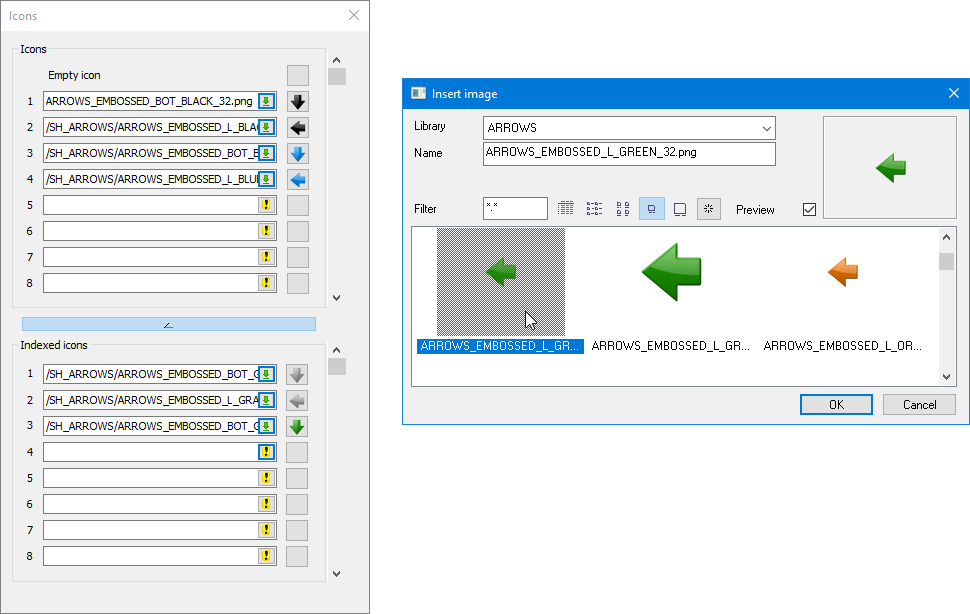Click yellow warning icon for Icons row 6
The width and height of the screenshot is (970, 614).
tap(267, 231)
